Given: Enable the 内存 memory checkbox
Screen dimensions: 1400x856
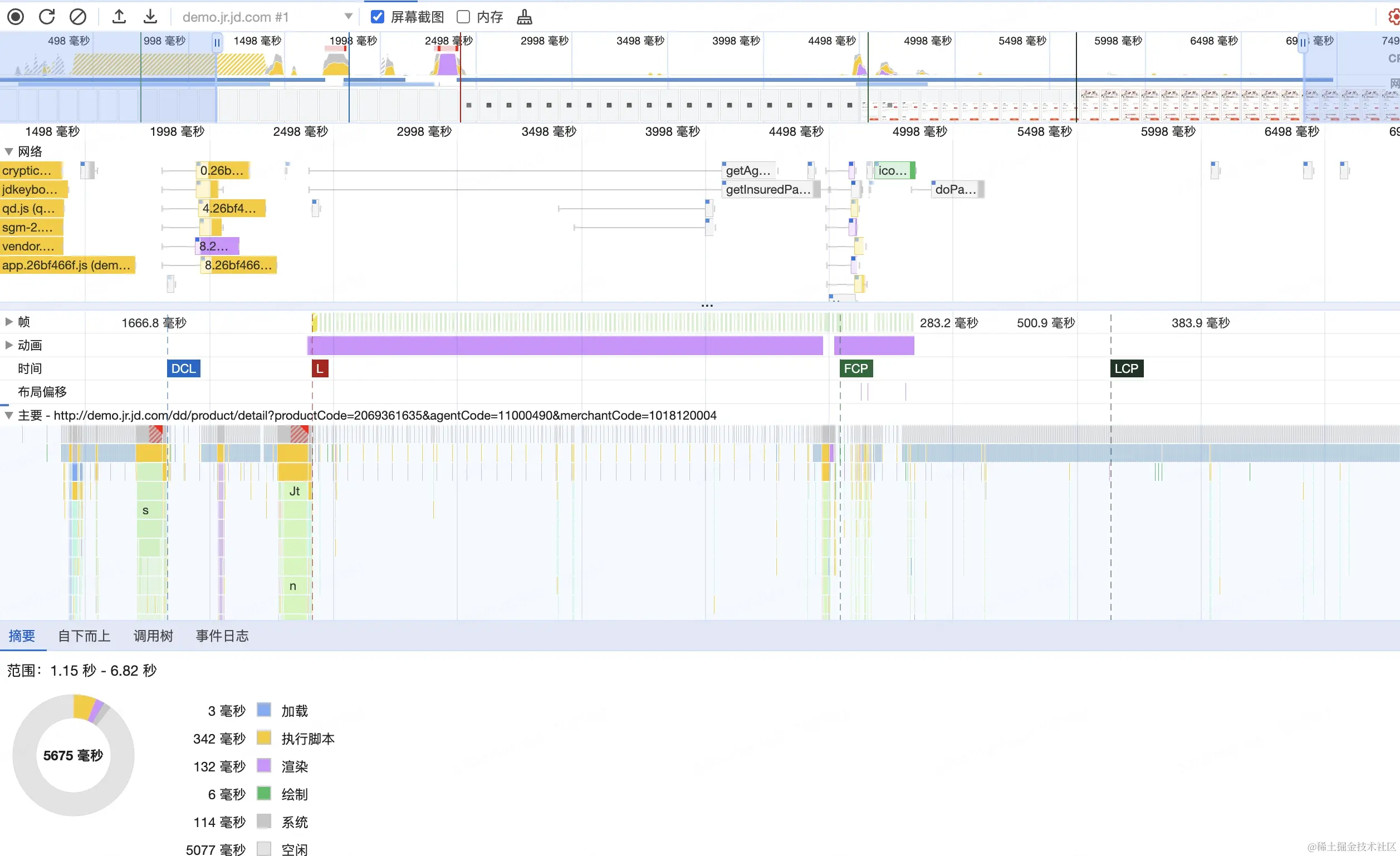Looking at the screenshot, I should pyautogui.click(x=463, y=17).
